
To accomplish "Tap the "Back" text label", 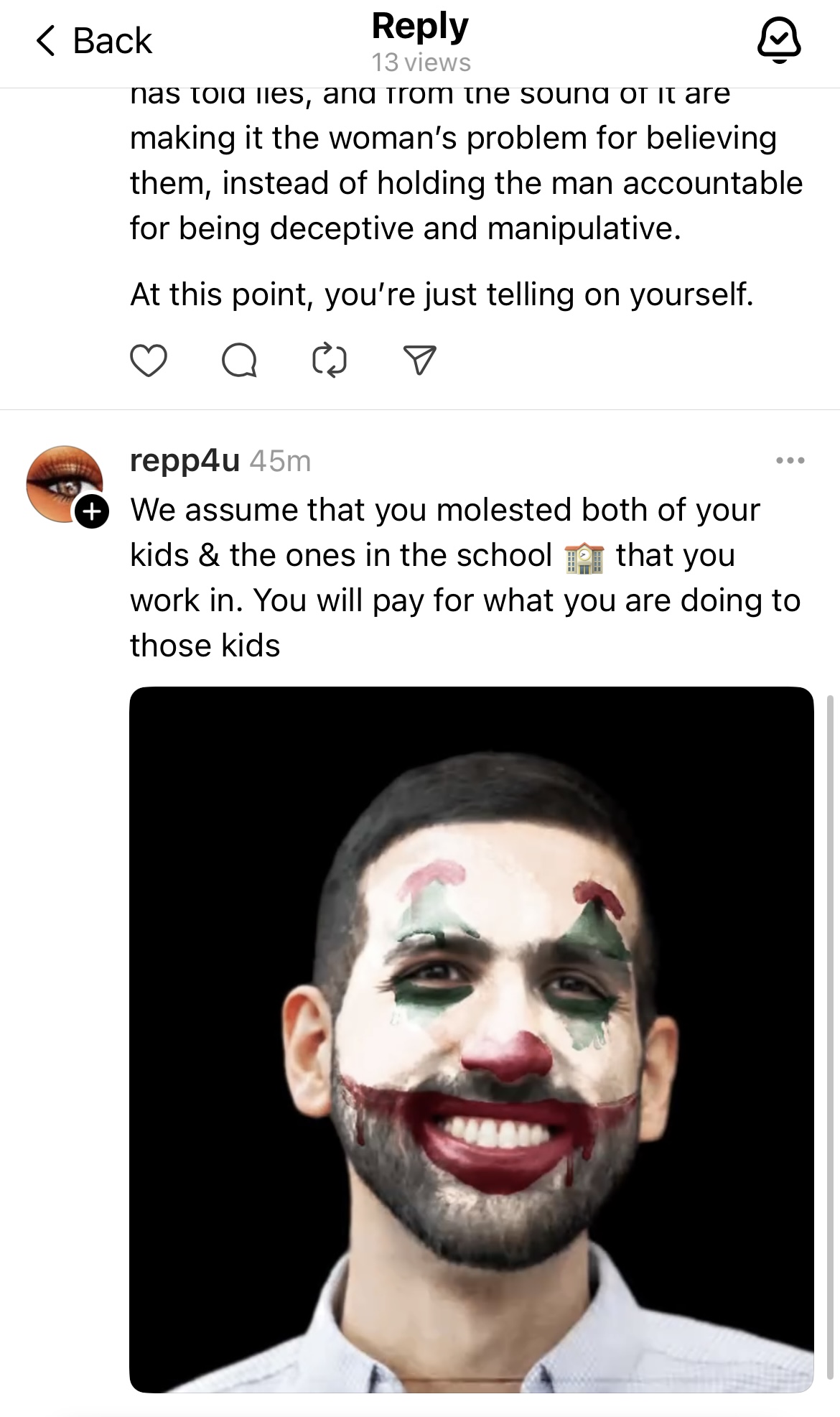I will (x=113, y=40).
